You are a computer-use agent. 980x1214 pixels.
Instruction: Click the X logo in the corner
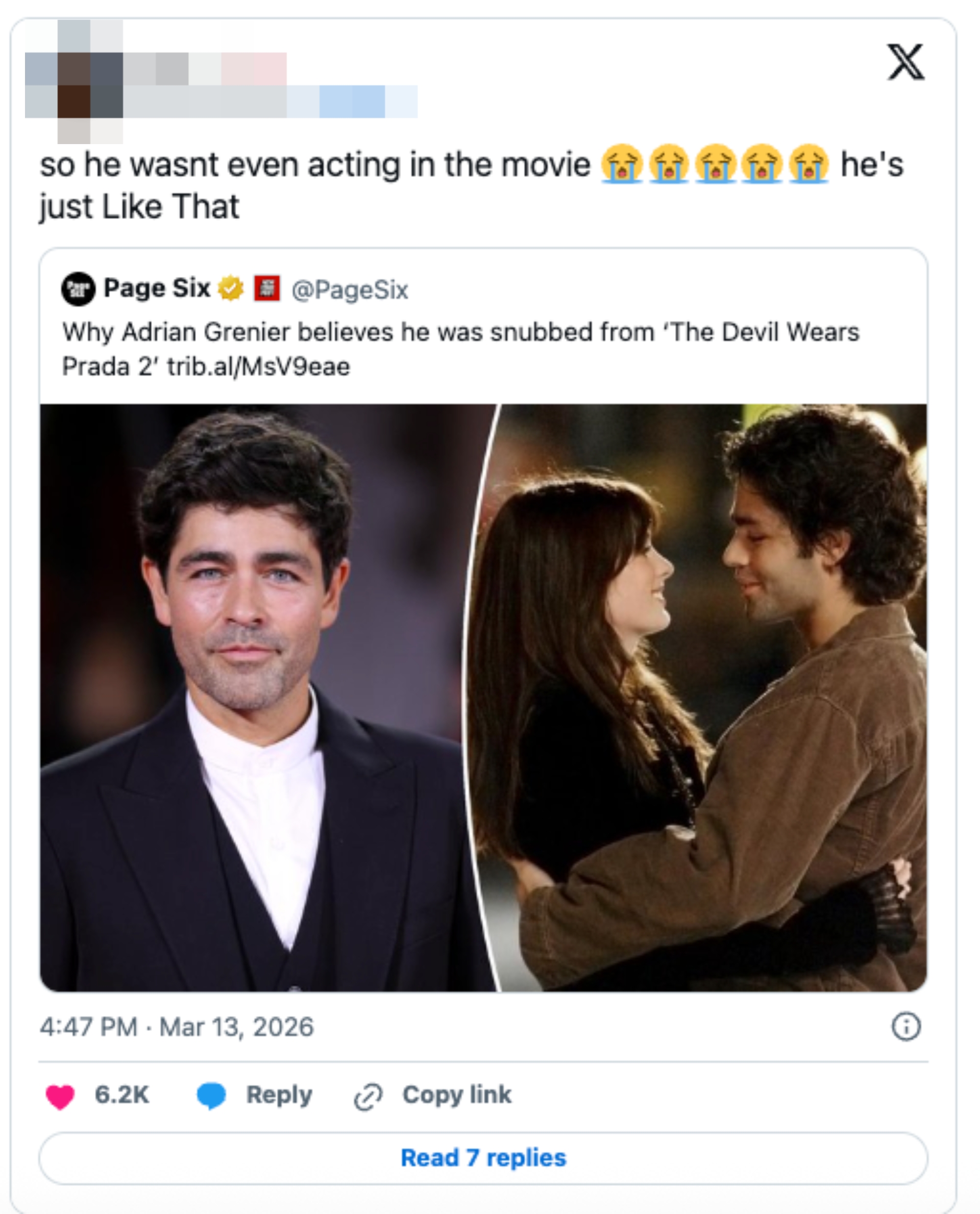[x=906, y=62]
